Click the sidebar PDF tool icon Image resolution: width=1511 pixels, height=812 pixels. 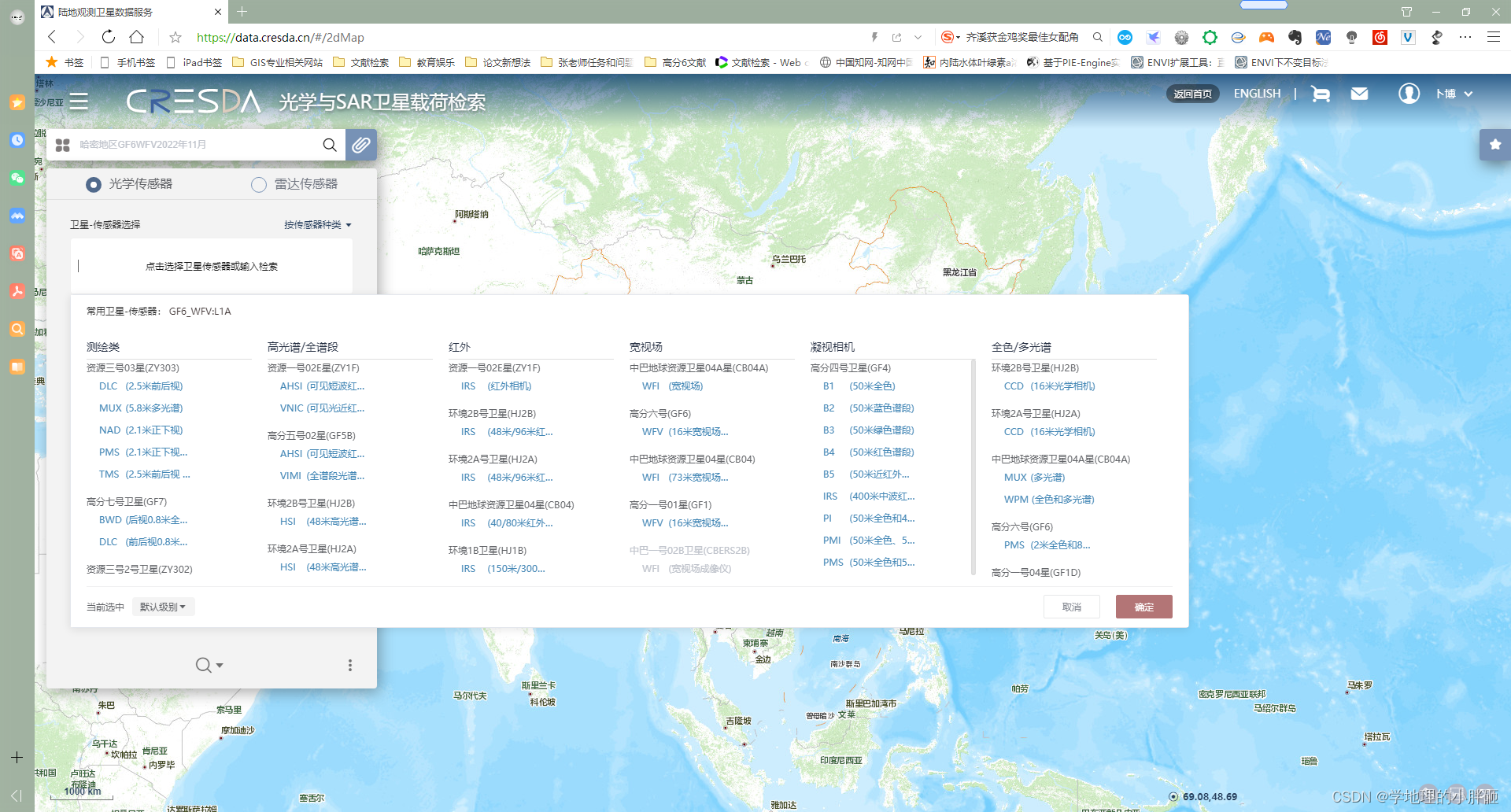click(x=17, y=291)
